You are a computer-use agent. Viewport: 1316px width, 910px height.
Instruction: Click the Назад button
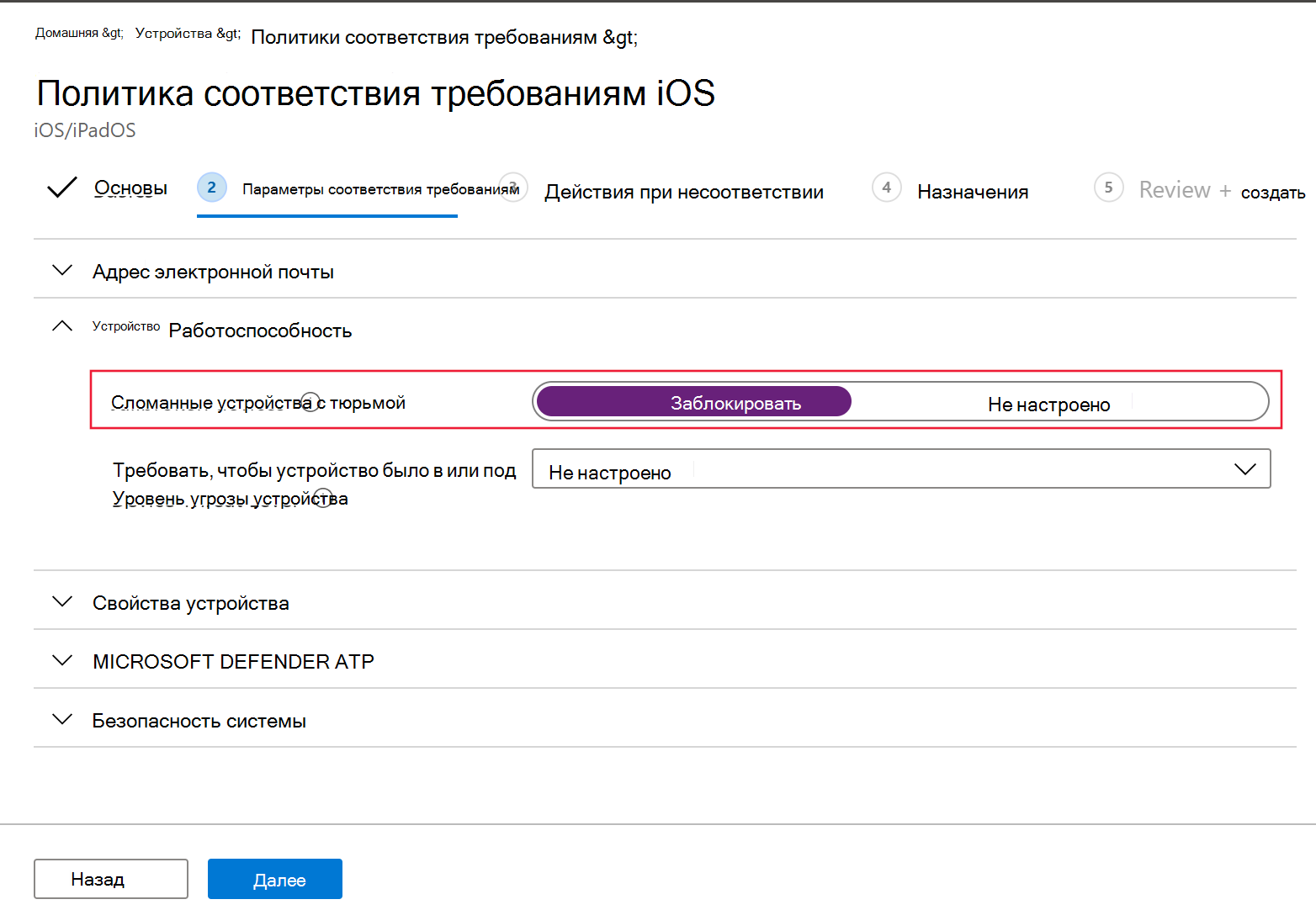point(111,879)
